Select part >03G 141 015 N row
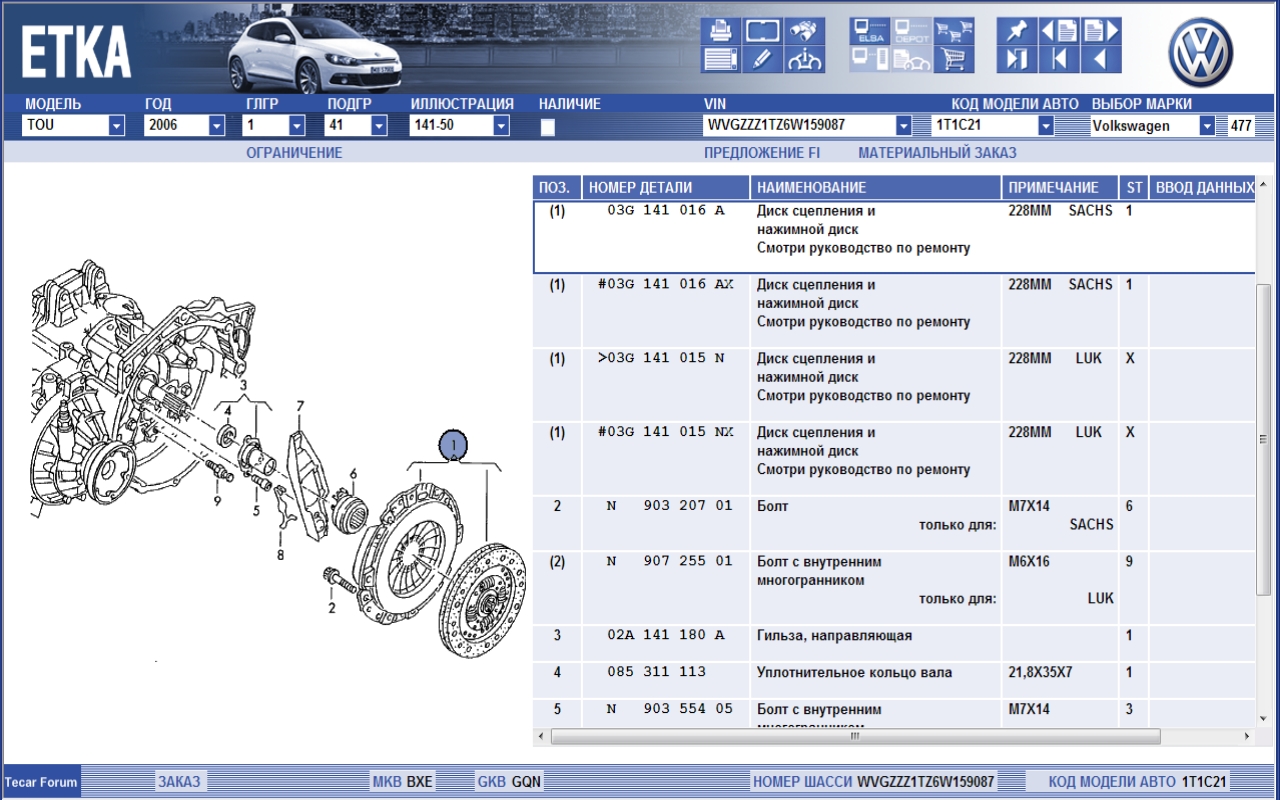The height and width of the screenshot is (800, 1280). pyautogui.click(x=894, y=384)
